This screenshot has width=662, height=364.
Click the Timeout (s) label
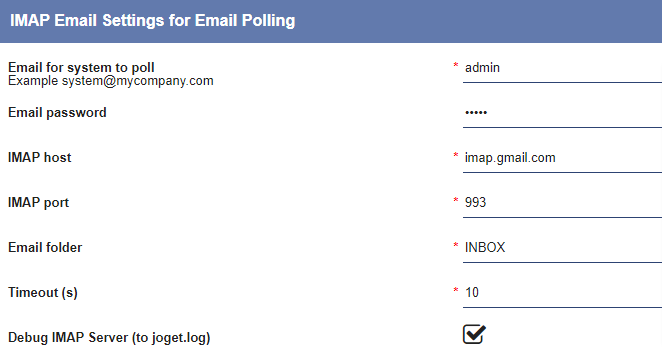click(x=43, y=293)
